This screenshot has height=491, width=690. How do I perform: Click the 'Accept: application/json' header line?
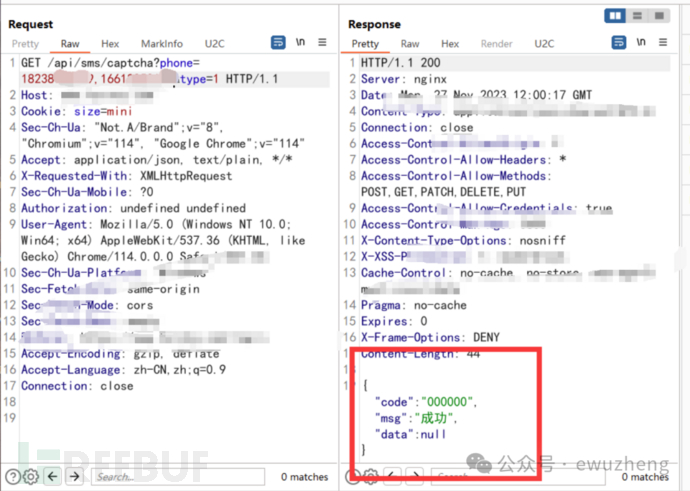pos(157,160)
